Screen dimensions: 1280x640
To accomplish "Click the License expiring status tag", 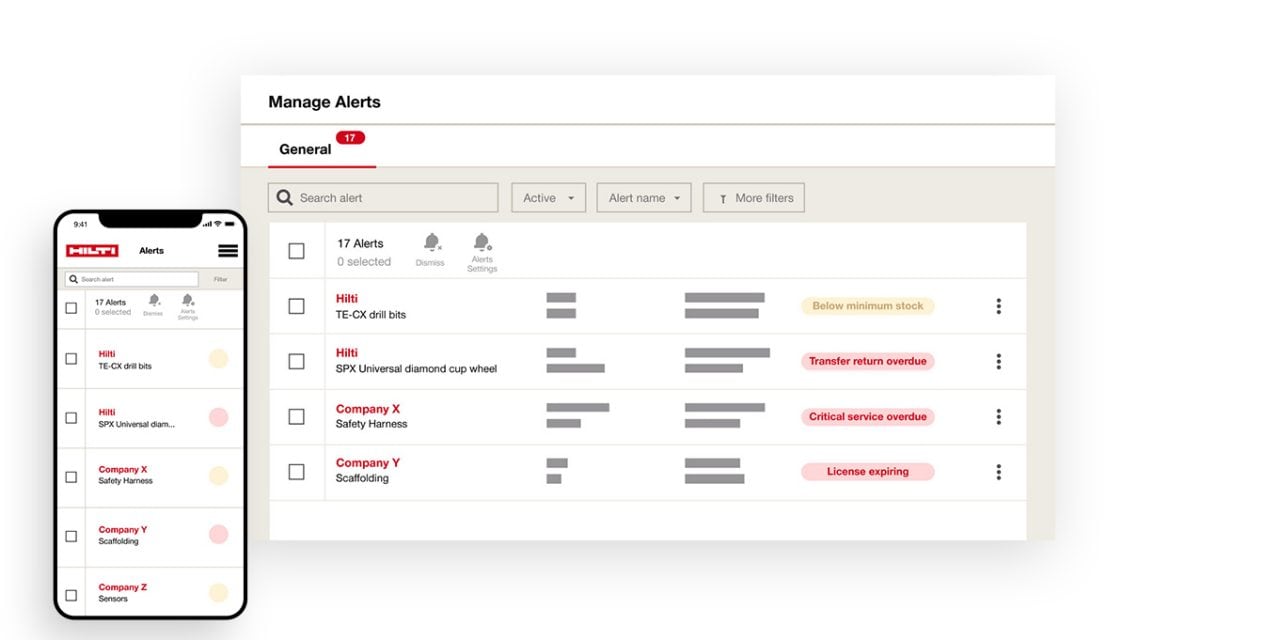I will [x=868, y=471].
